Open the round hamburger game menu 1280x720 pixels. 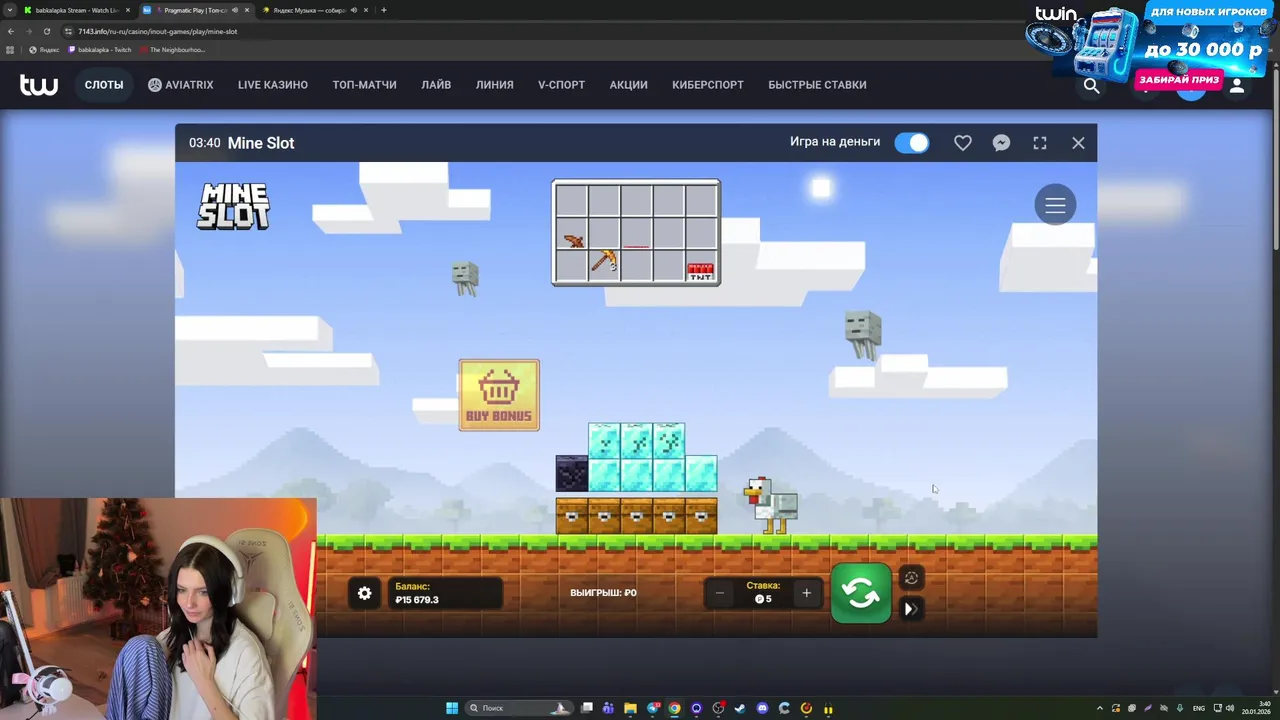(1055, 205)
